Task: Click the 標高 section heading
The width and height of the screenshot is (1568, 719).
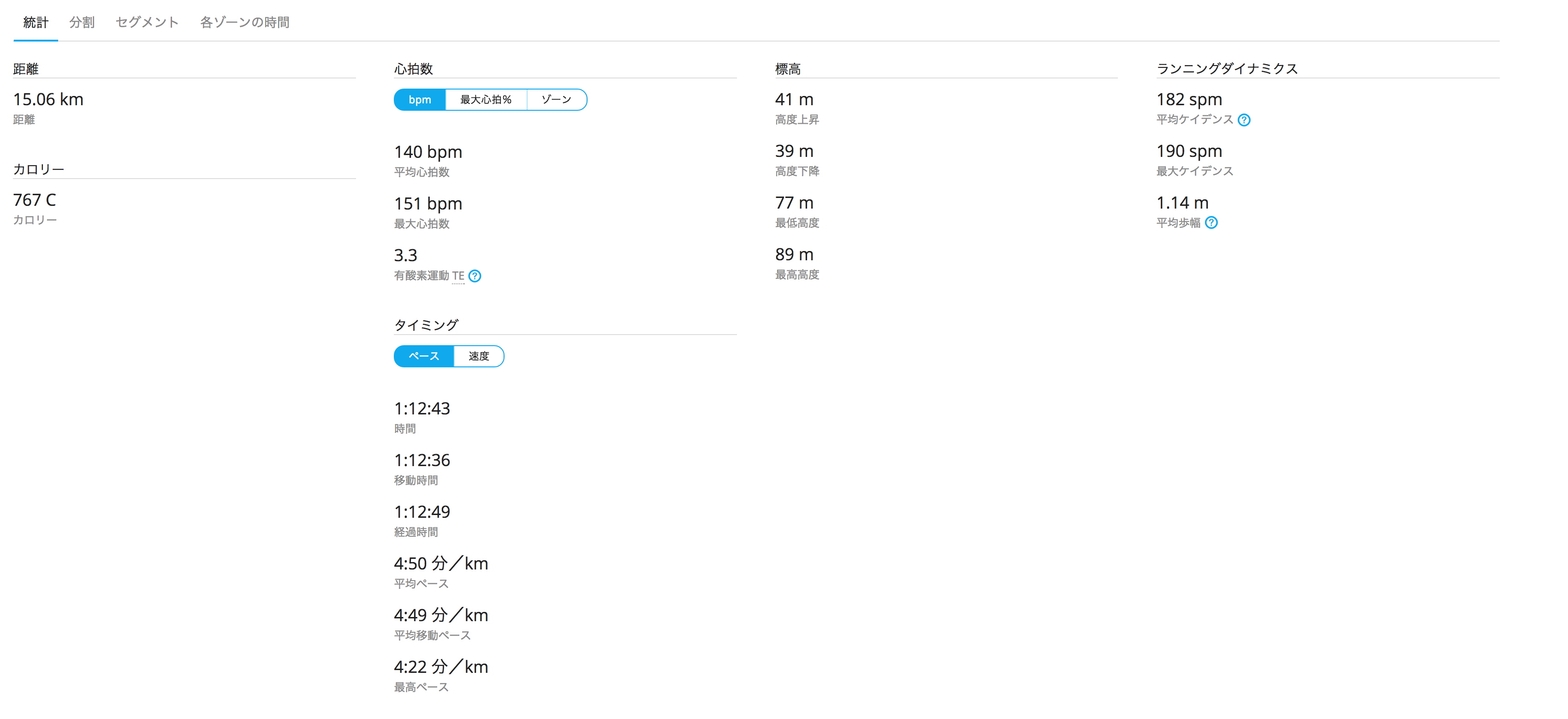Action: (788, 69)
